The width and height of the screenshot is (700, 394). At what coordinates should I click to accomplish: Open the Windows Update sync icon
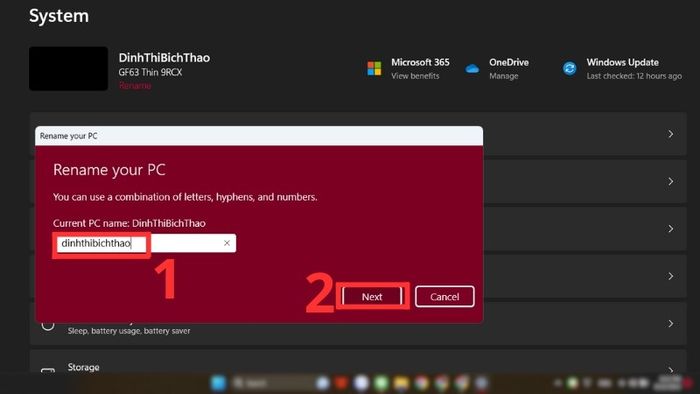coord(569,69)
